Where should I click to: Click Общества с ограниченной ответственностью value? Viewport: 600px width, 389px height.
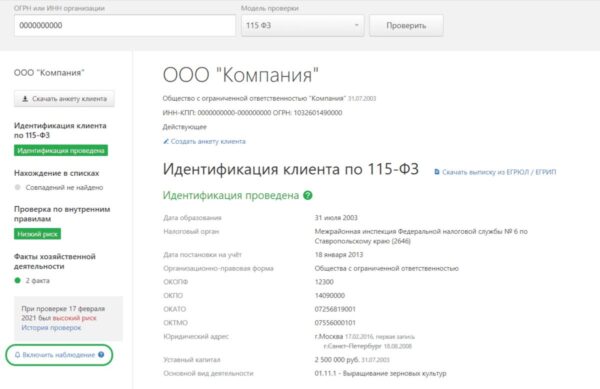(x=386, y=268)
